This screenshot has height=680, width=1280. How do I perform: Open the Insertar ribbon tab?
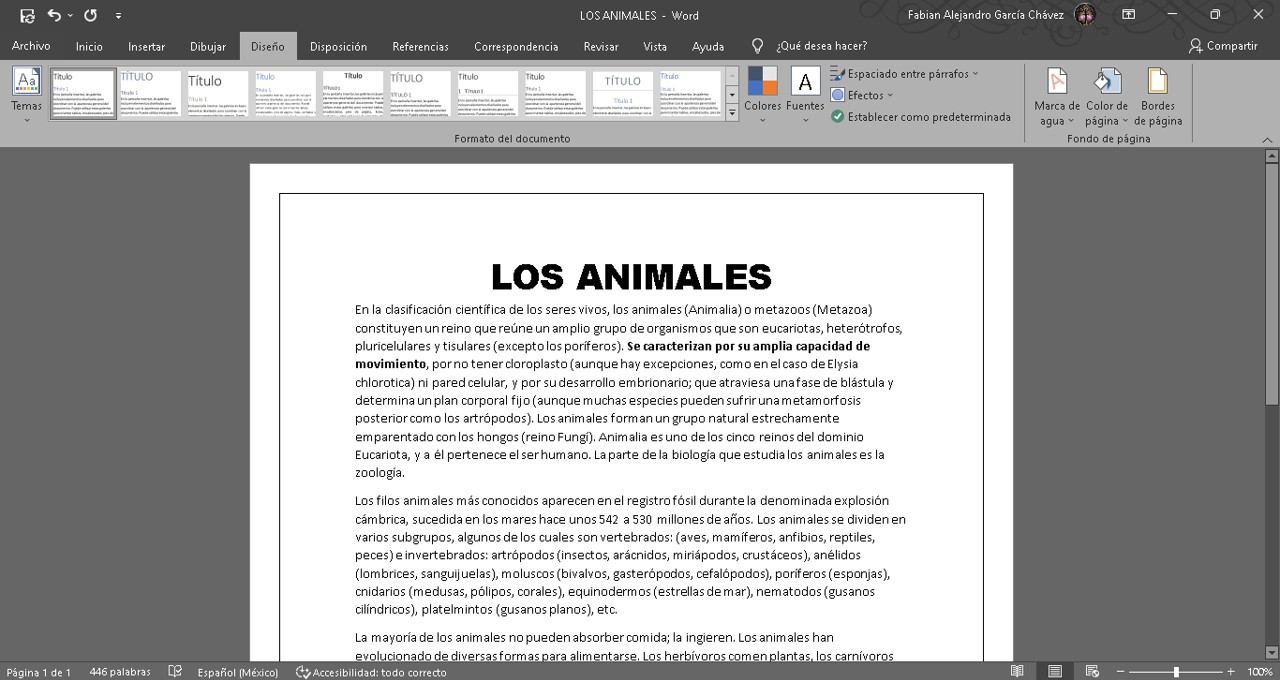tap(146, 46)
